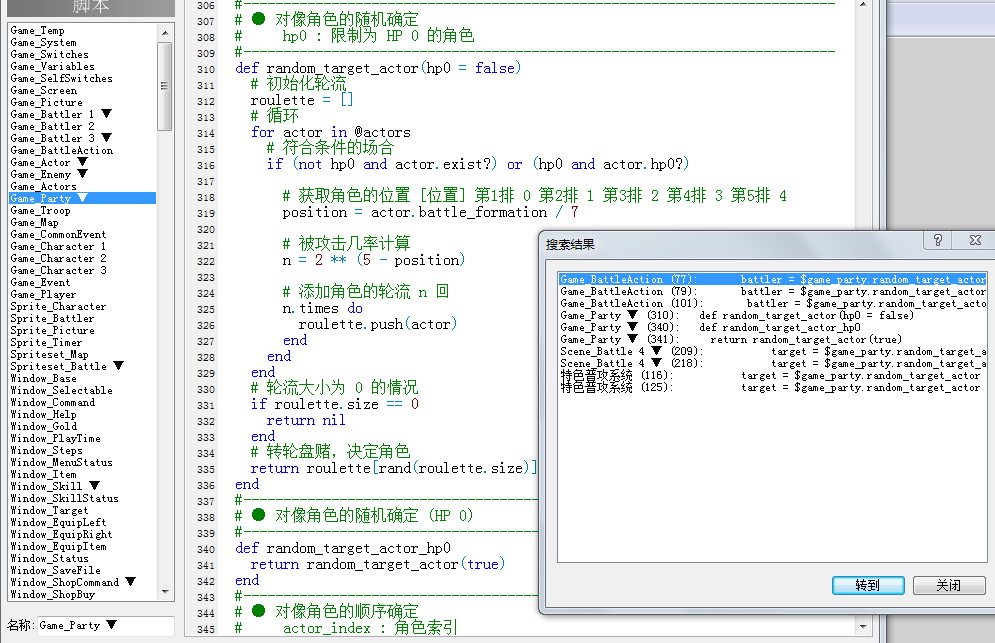Select Game_BattleAction (77) search result row
995x643 pixels.
coord(773,279)
